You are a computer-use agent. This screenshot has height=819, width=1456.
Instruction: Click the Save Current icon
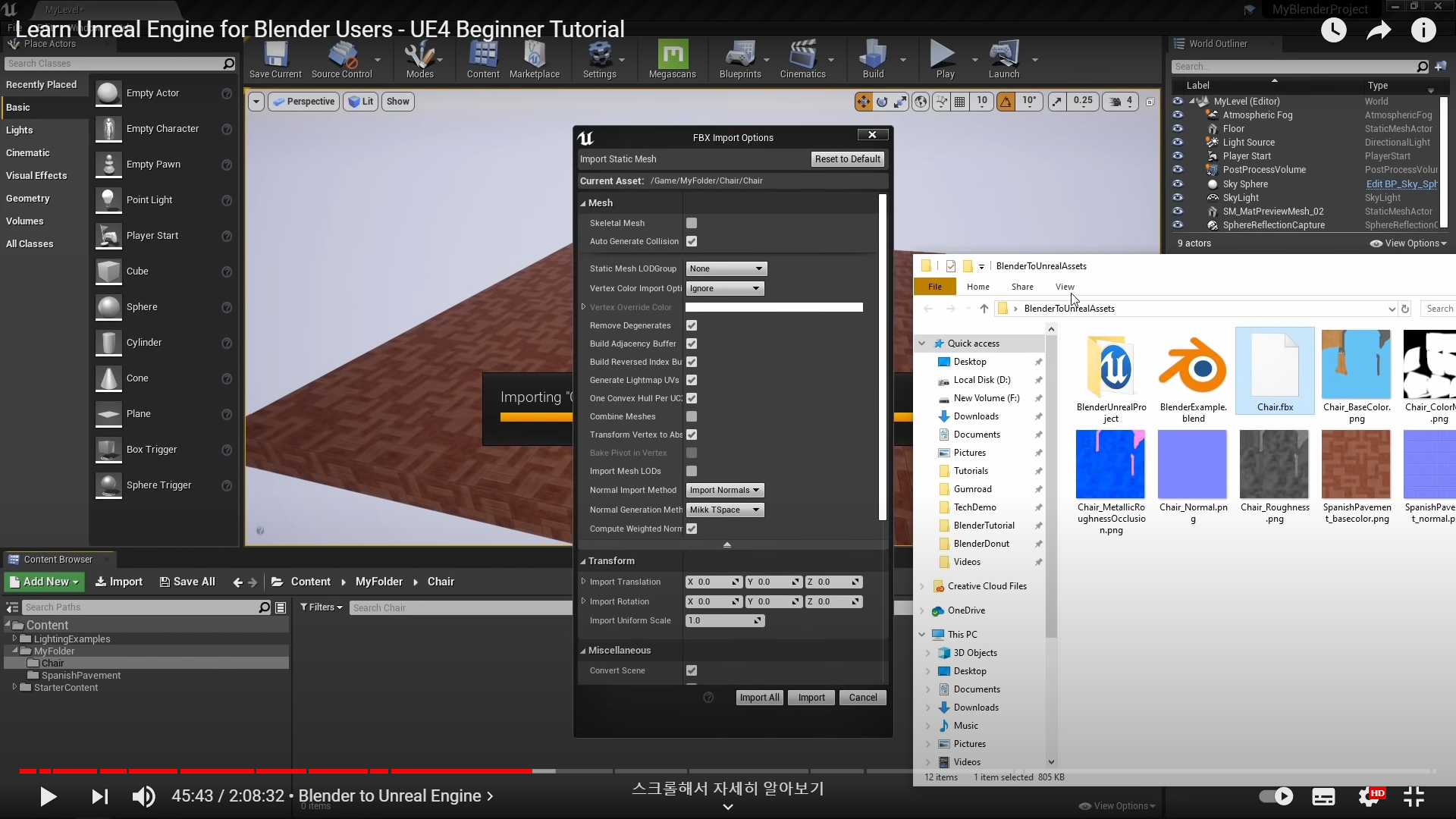point(275,58)
